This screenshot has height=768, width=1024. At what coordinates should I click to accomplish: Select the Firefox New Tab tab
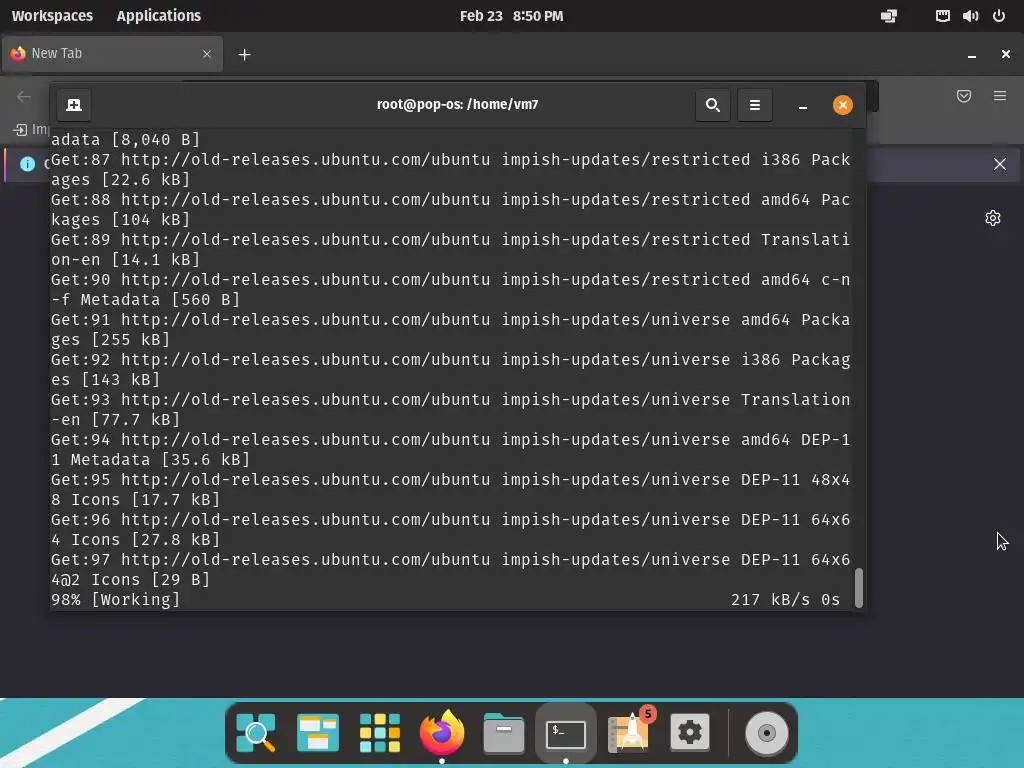coord(112,54)
